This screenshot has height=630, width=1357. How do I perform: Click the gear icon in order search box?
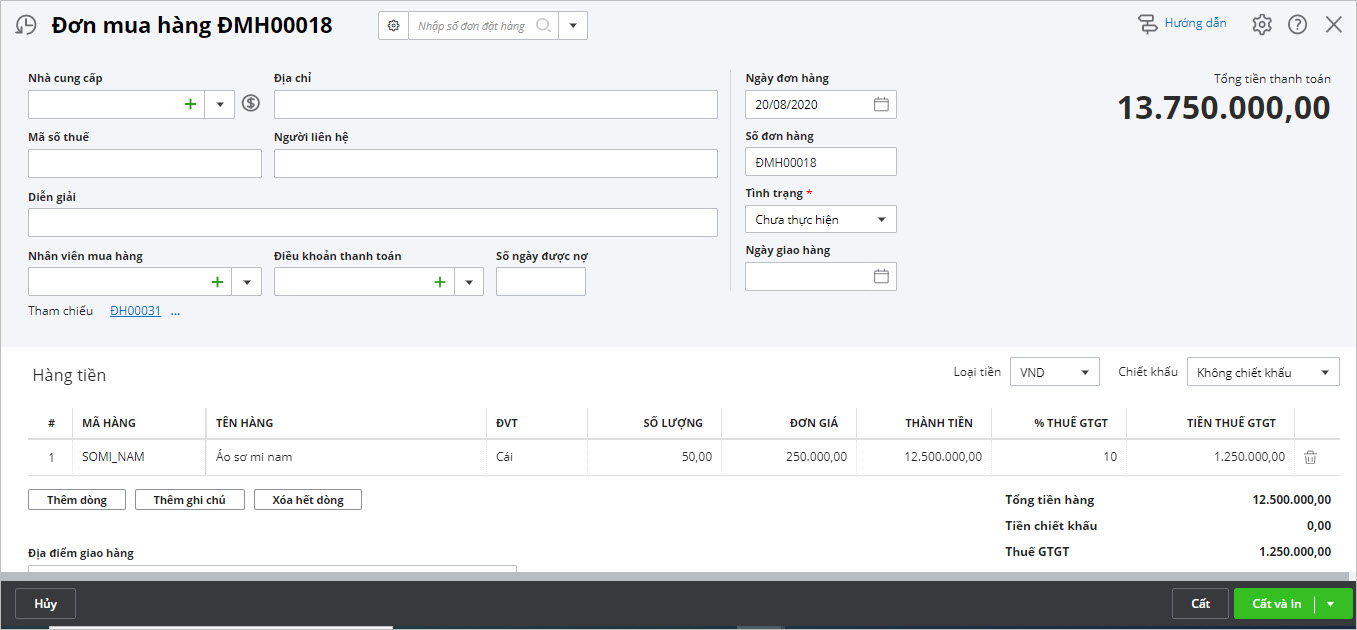tap(393, 26)
